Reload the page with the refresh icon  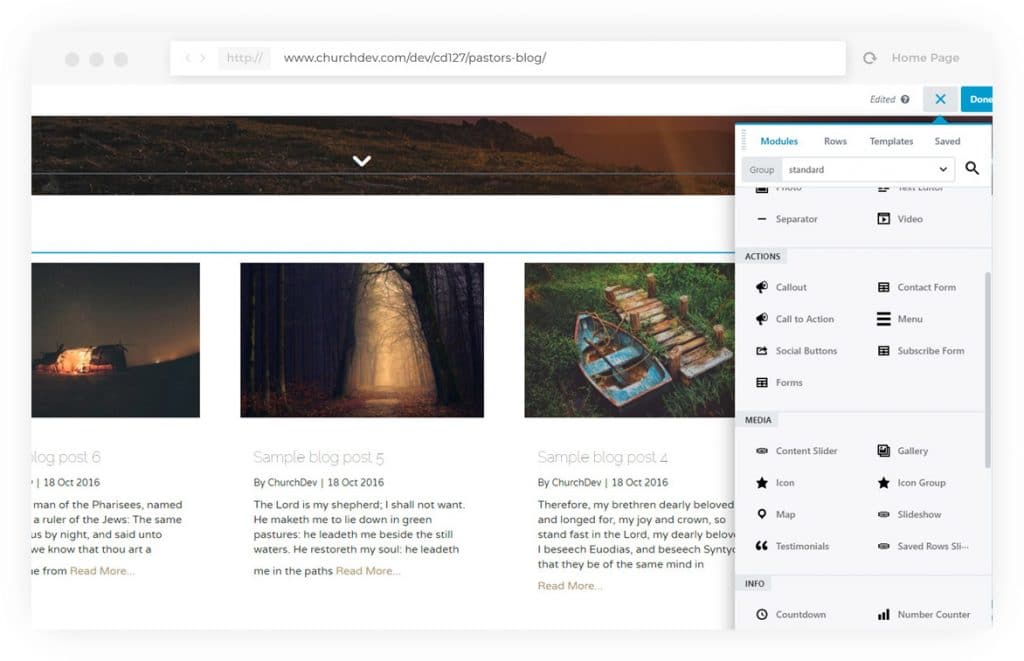click(869, 58)
